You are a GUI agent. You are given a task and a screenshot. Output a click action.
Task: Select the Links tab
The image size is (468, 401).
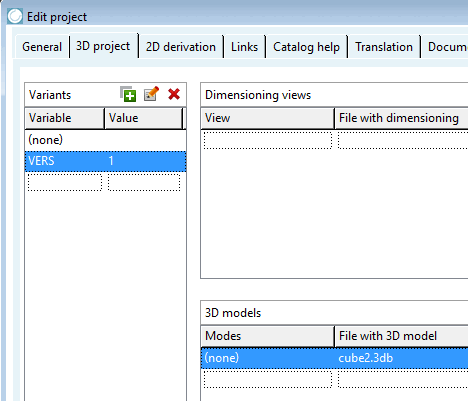[244, 47]
